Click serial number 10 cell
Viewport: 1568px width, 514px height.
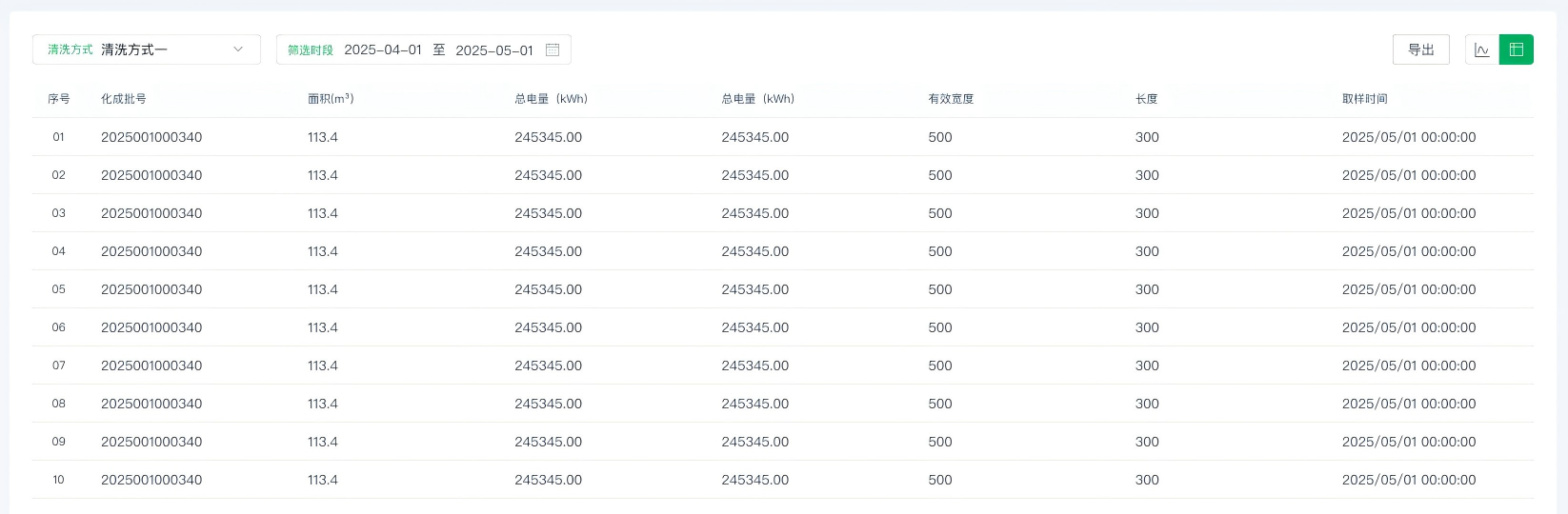[x=58, y=480]
